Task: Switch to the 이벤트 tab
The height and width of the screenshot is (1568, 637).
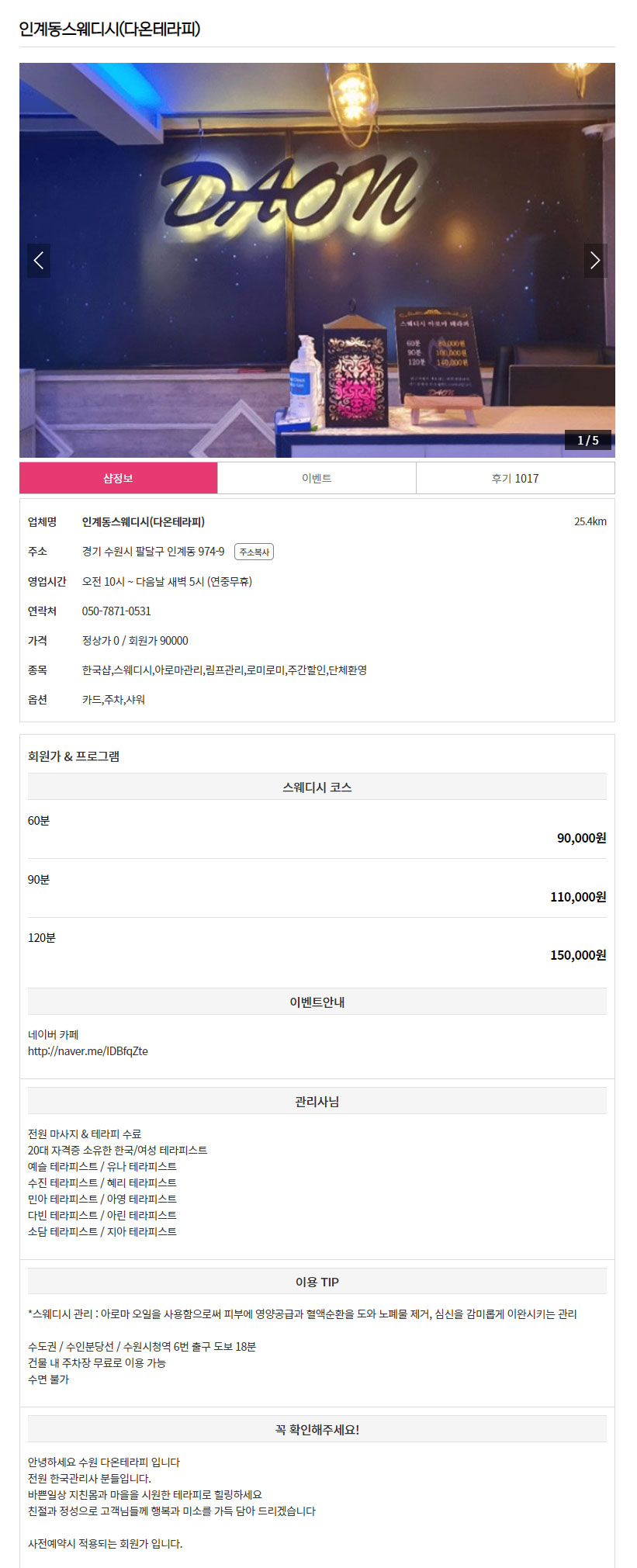Action: (x=317, y=478)
